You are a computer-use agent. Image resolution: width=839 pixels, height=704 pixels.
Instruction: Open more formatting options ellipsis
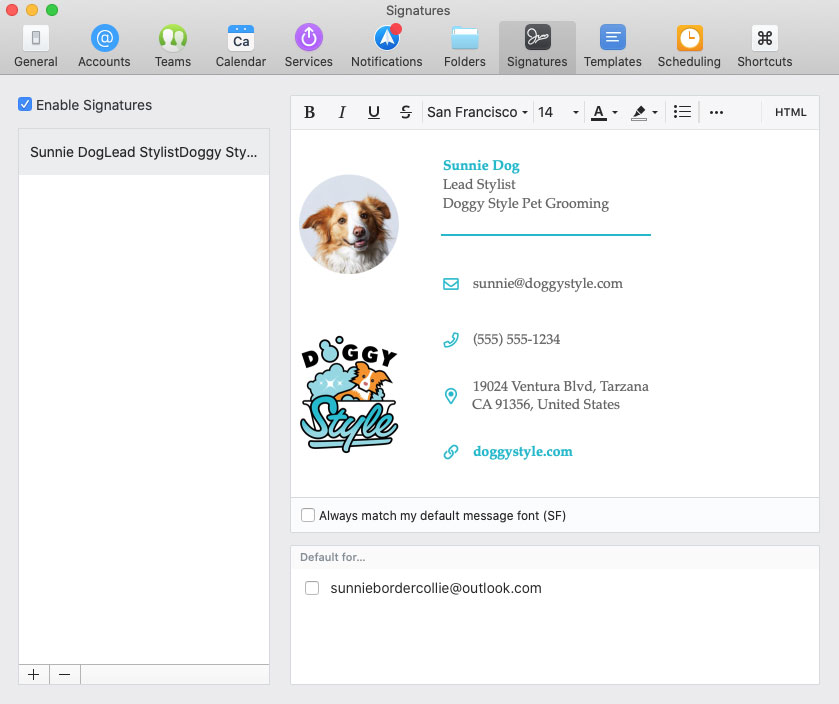pyautogui.click(x=716, y=112)
